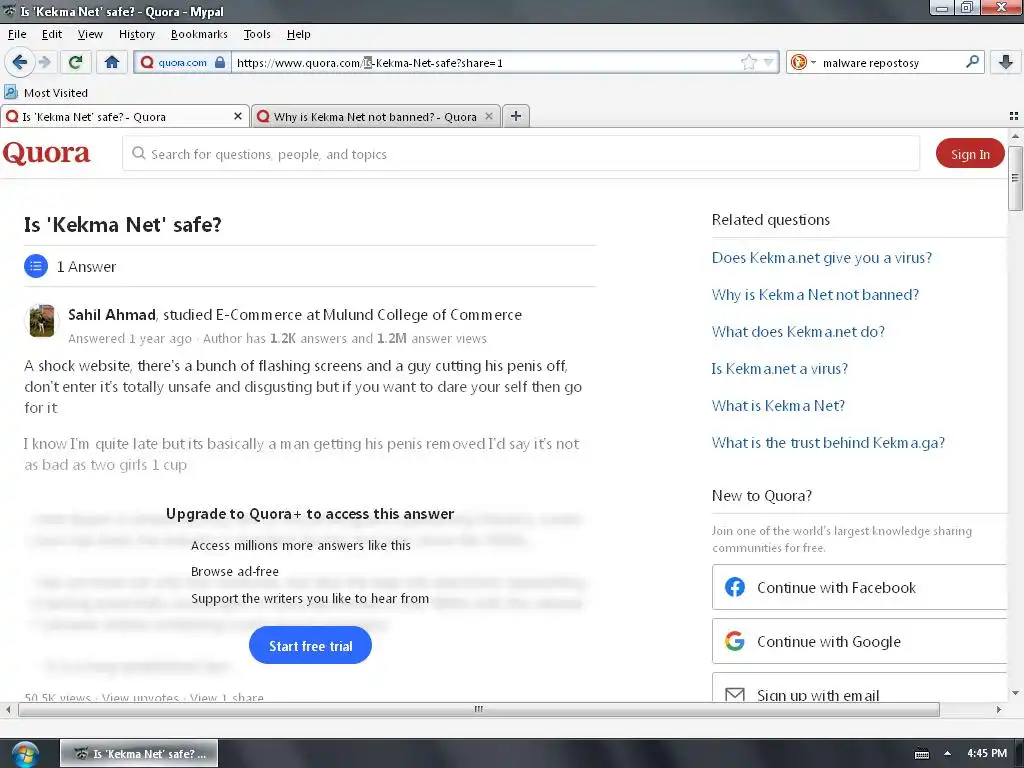1024x768 pixels.
Task: Open the Edit menu
Action: (x=52, y=34)
